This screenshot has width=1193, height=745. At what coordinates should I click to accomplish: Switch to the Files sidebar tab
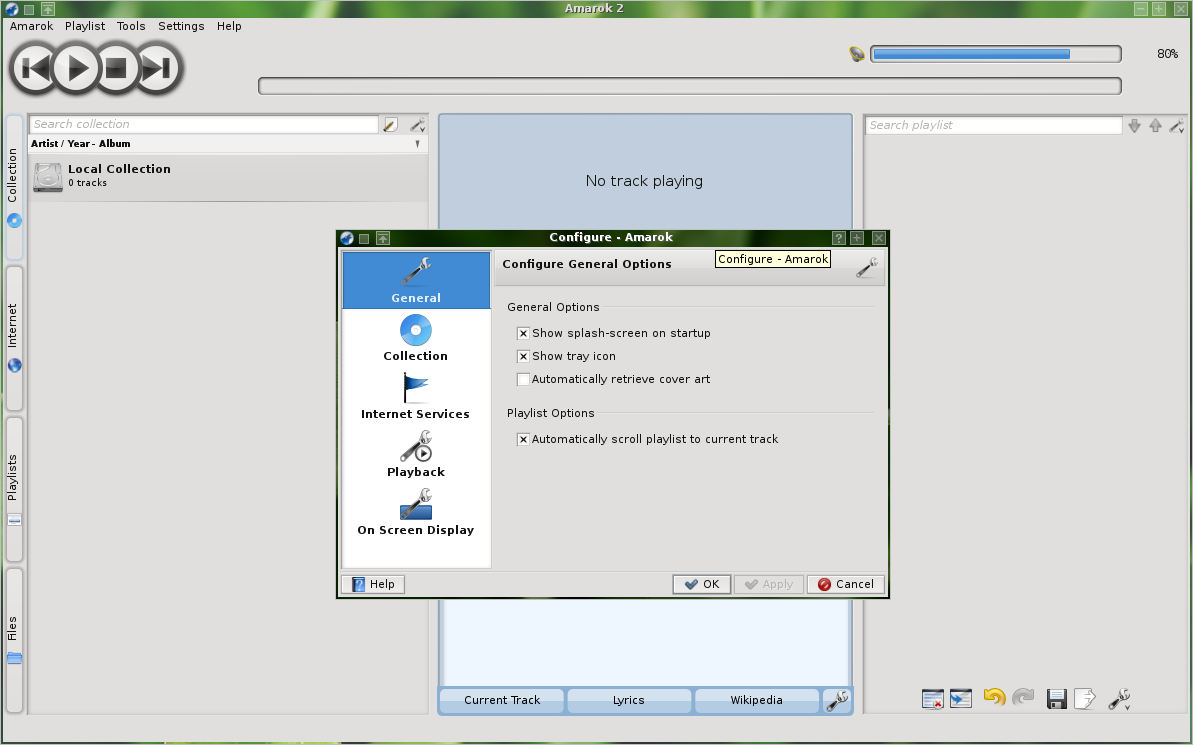pos(14,640)
